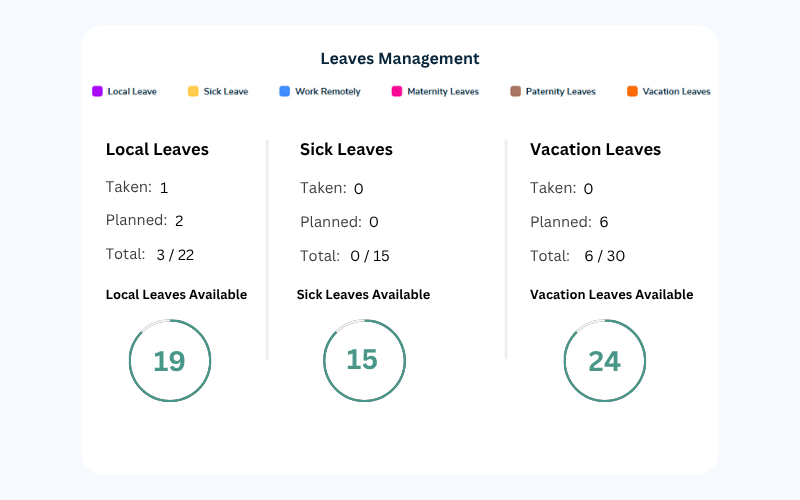Click the circular gauge showing 24
Screen dimensions: 800x500
click(x=605, y=361)
